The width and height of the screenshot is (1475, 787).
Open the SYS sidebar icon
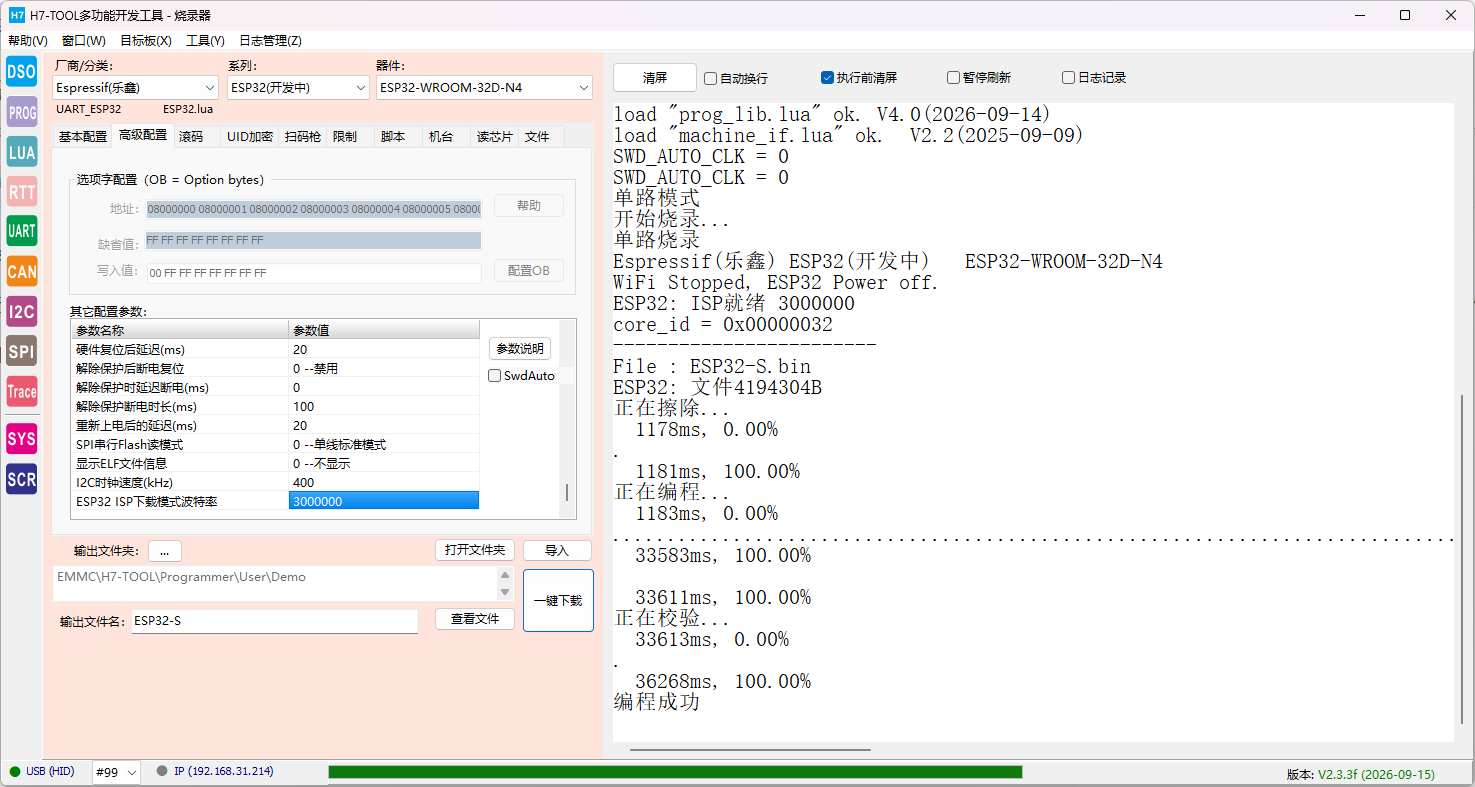click(x=21, y=439)
